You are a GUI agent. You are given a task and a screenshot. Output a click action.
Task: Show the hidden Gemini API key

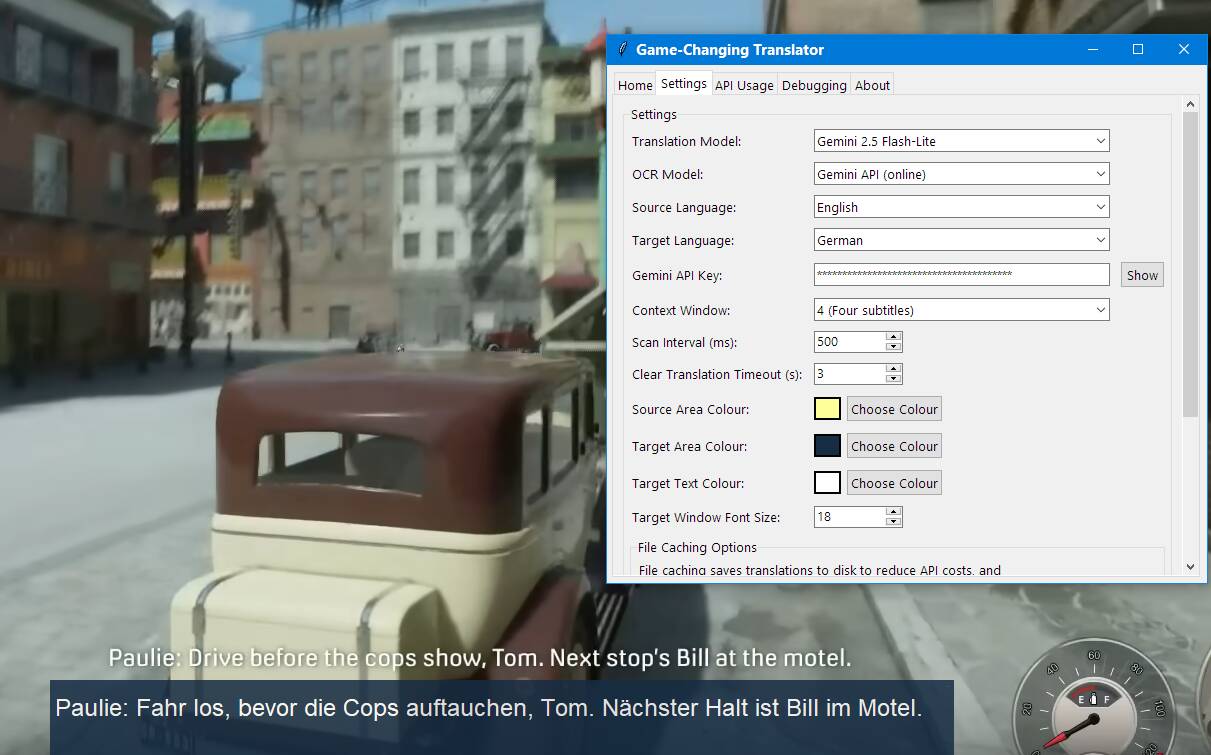1142,275
